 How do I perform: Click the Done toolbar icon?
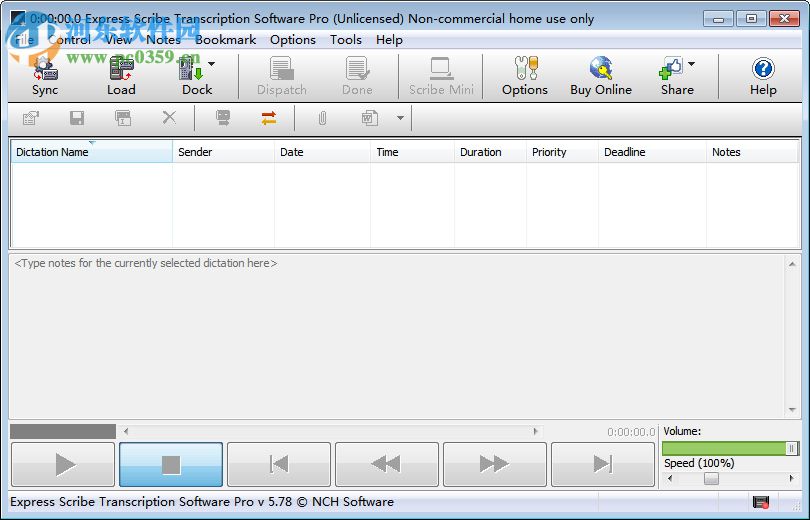coord(357,75)
